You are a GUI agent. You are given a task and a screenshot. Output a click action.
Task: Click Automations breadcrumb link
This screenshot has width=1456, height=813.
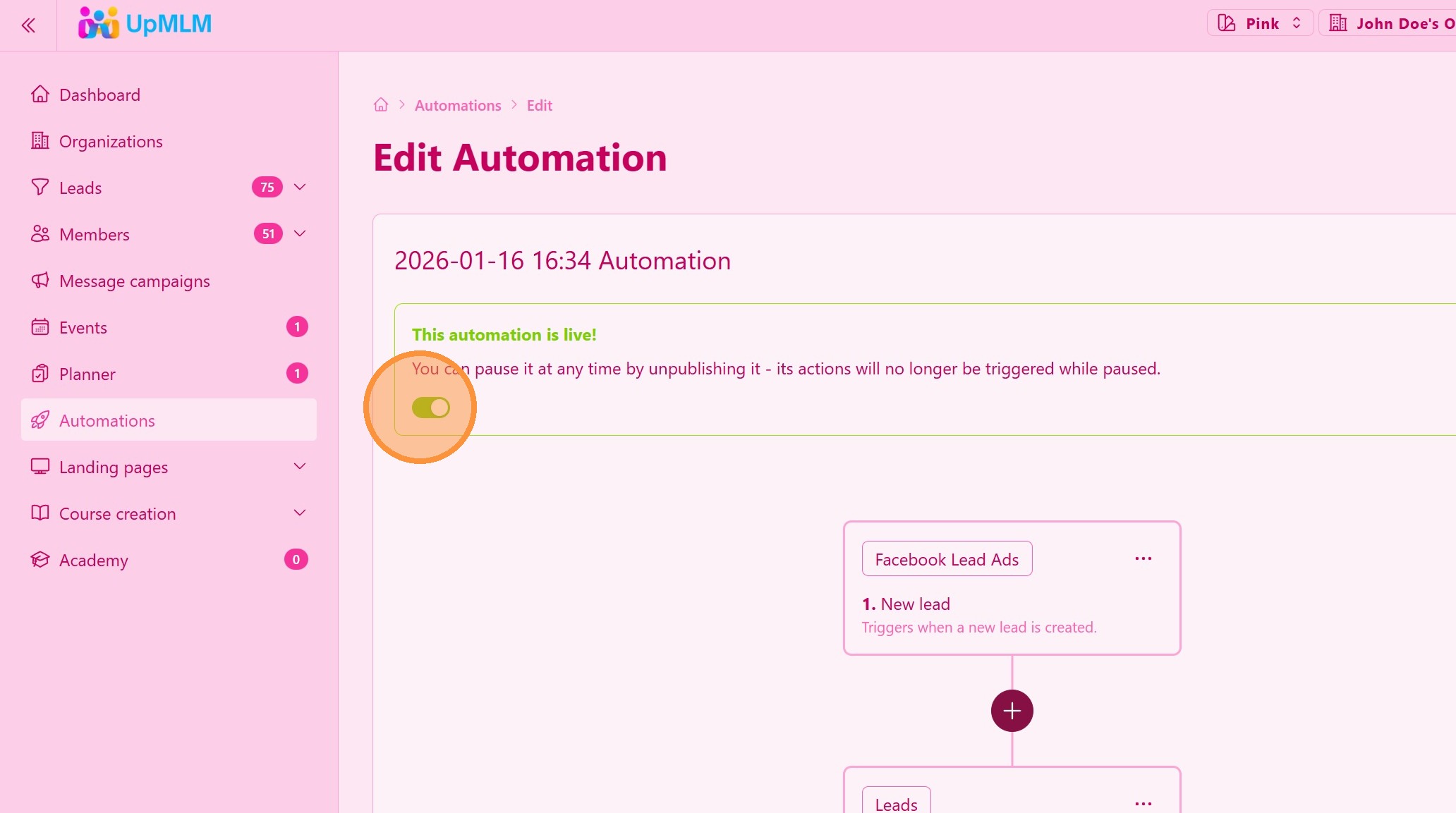(458, 105)
